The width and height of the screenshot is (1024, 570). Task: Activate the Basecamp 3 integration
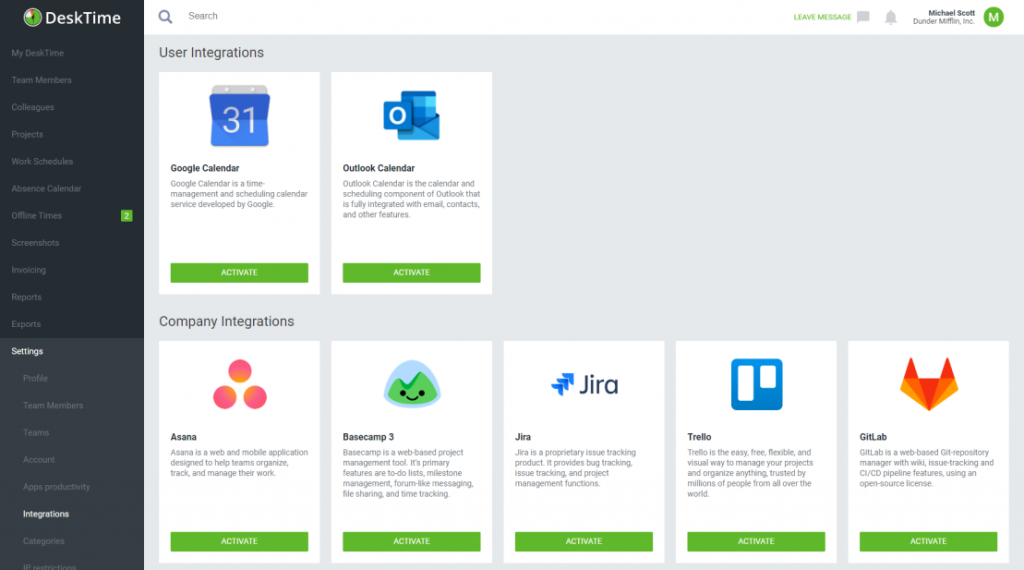pos(411,542)
